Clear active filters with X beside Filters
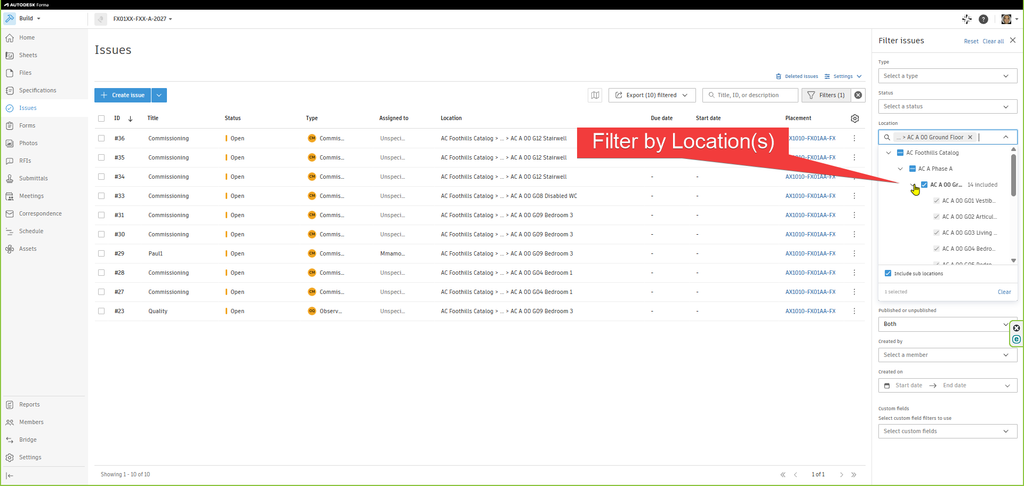Screen dimensions: 1024x486 (x=858, y=95)
